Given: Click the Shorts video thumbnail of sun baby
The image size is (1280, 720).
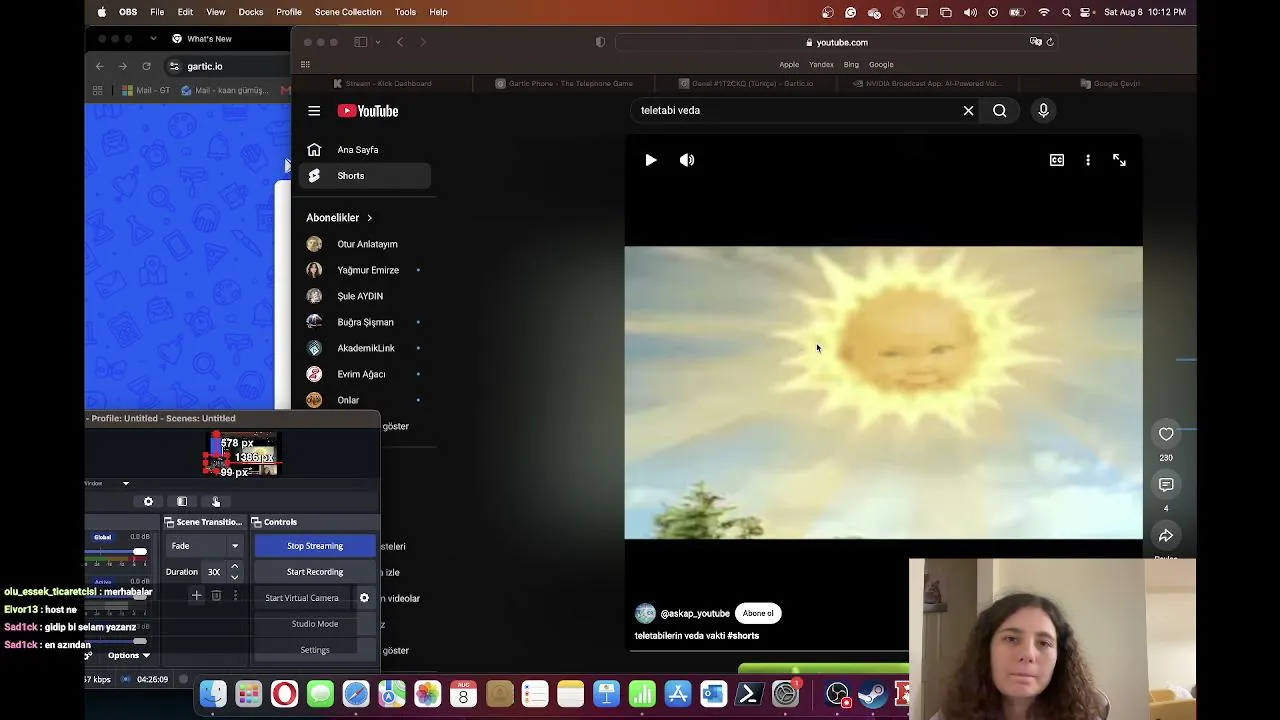Looking at the screenshot, I should [x=883, y=393].
